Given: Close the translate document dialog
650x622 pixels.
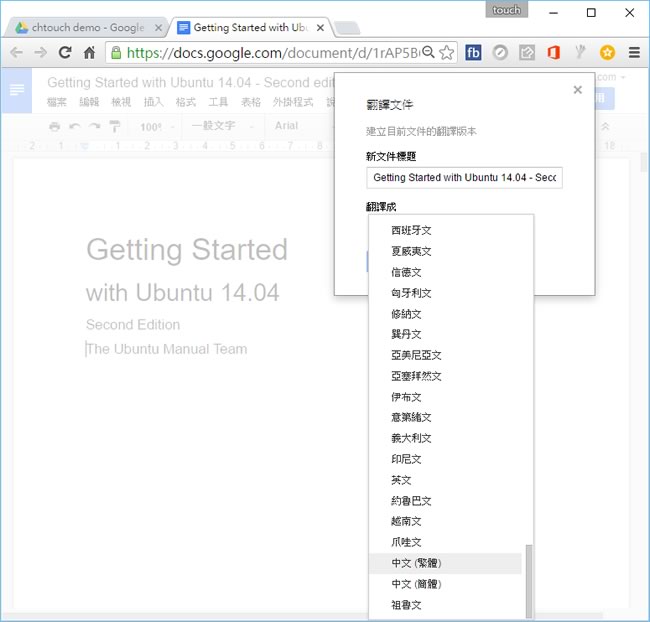Looking at the screenshot, I should tap(577, 90).
